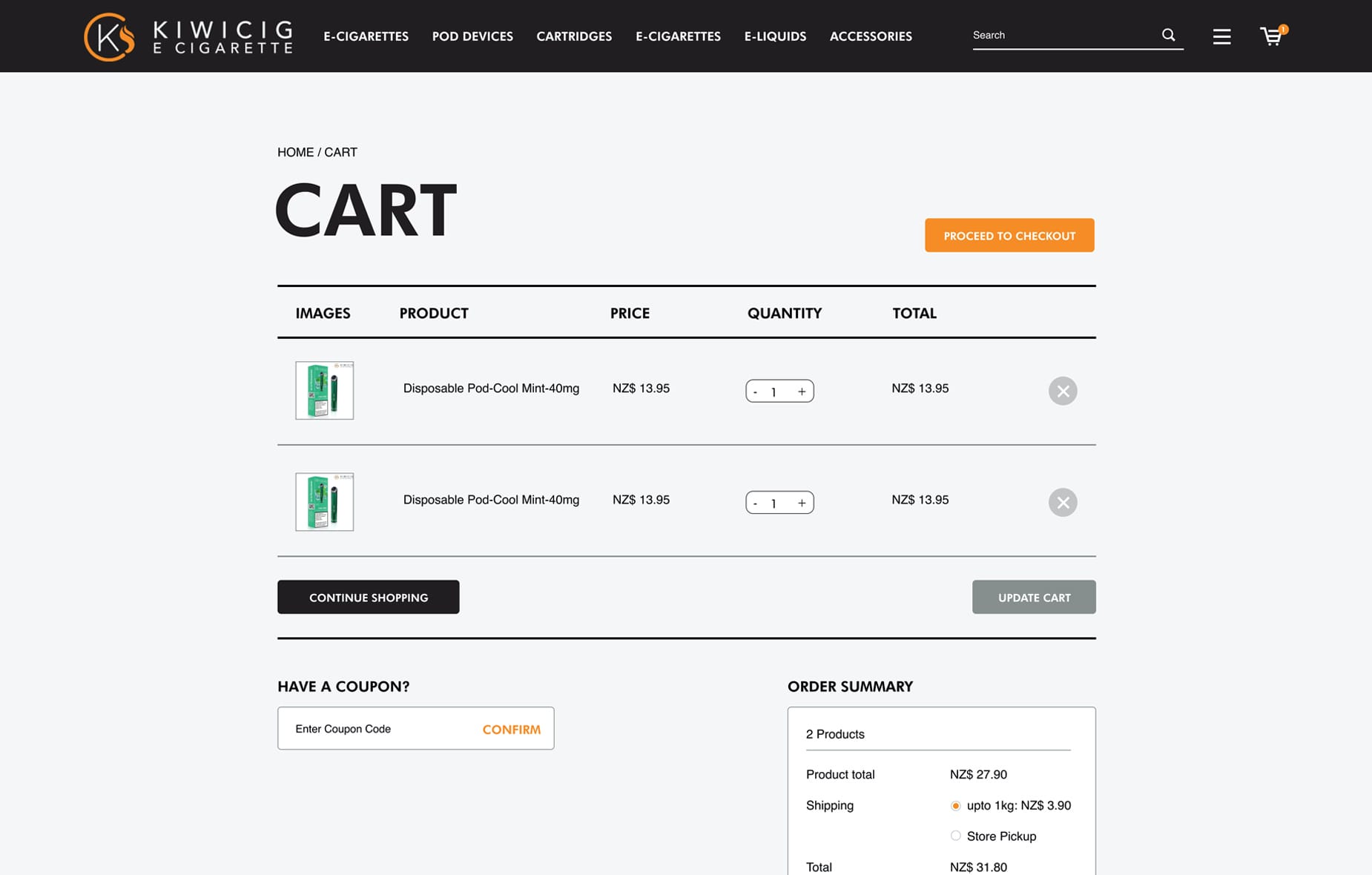Open the Pod Devices menu
The image size is (1372, 875).
[x=472, y=36]
